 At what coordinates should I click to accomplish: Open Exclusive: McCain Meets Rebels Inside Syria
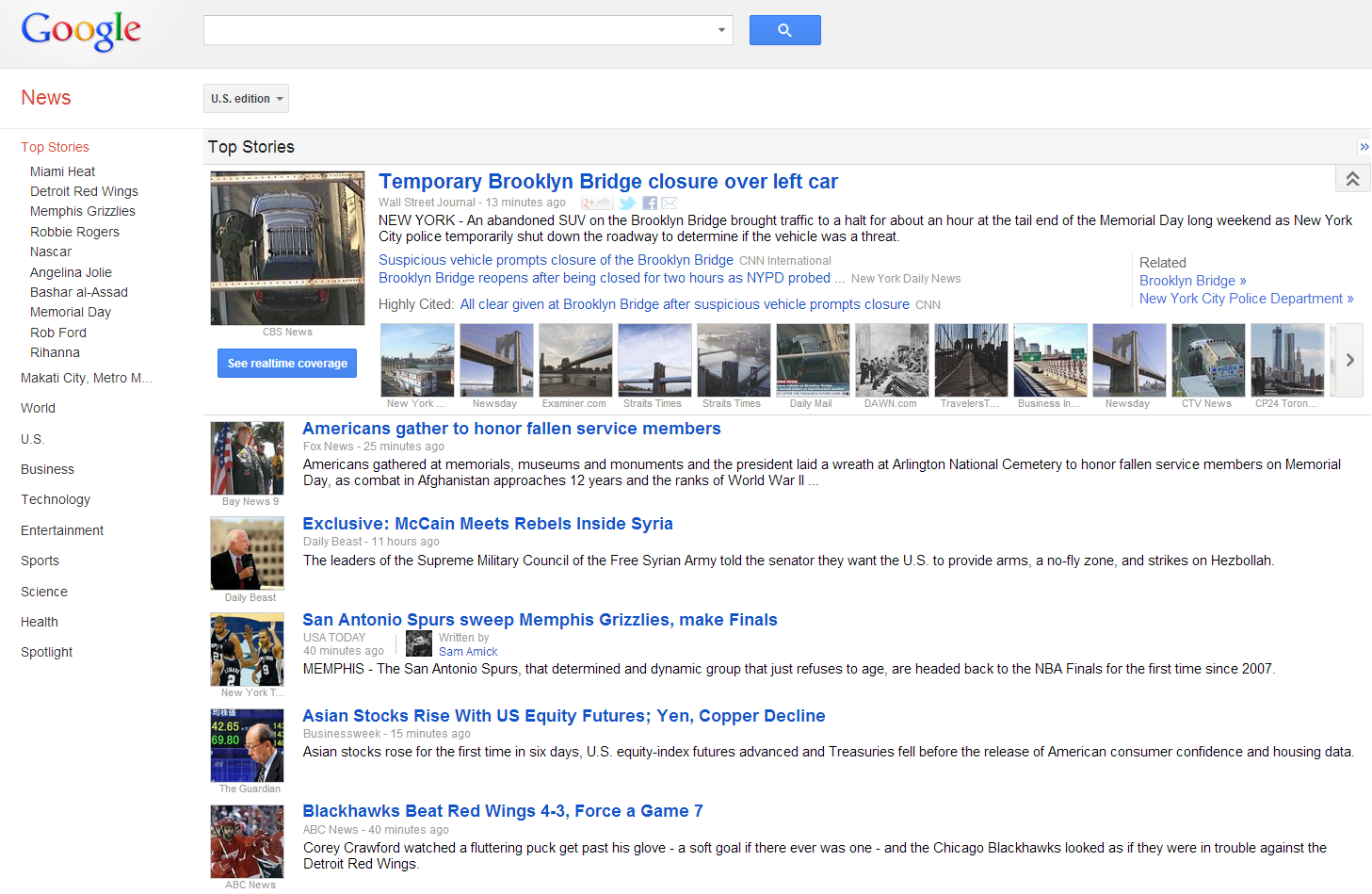click(x=488, y=524)
